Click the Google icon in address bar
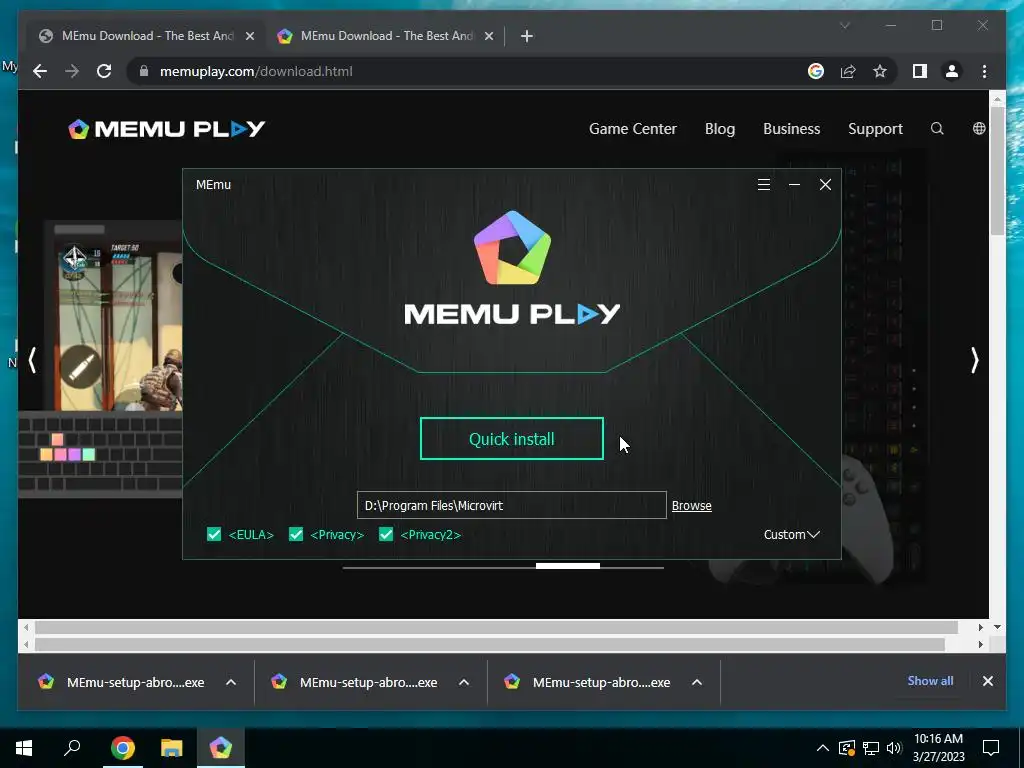1024x768 pixels. [816, 71]
